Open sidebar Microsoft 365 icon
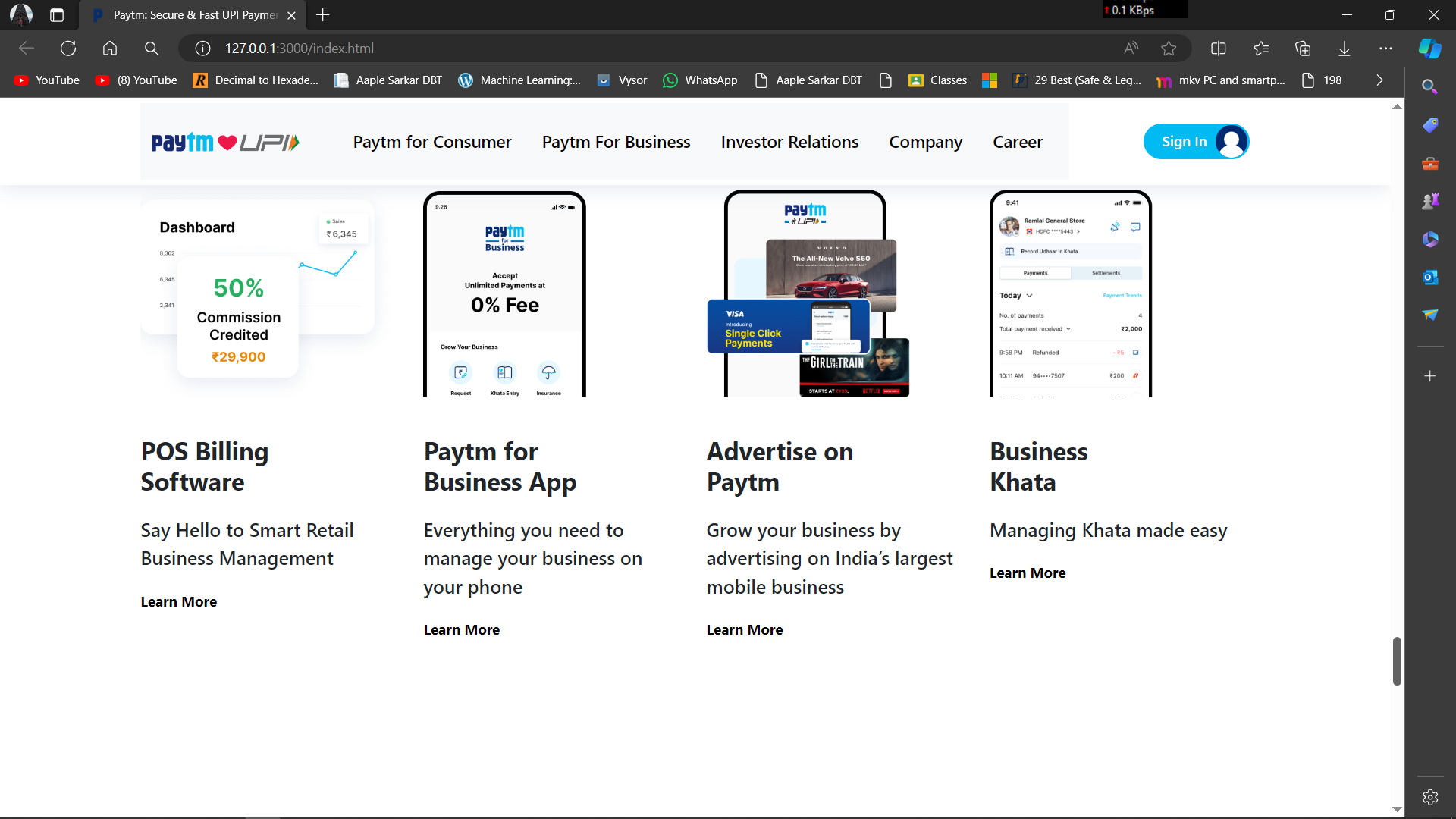 pos(1430,239)
